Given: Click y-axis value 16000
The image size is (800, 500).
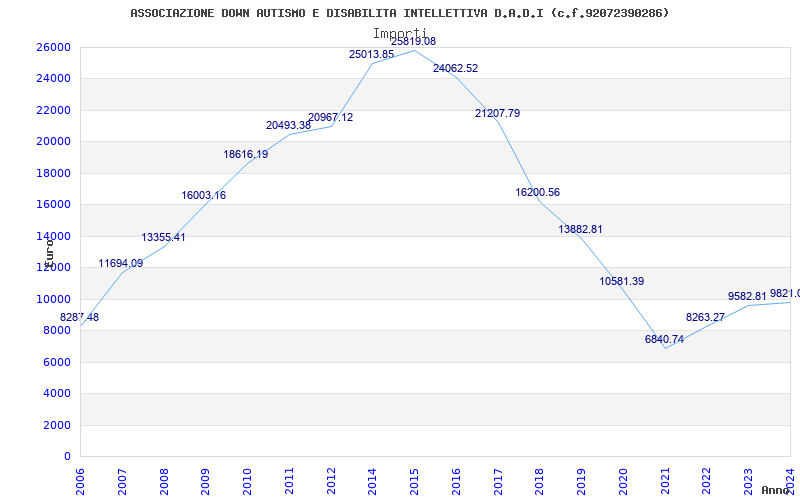Looking at the screenshot, I should 53,205.
